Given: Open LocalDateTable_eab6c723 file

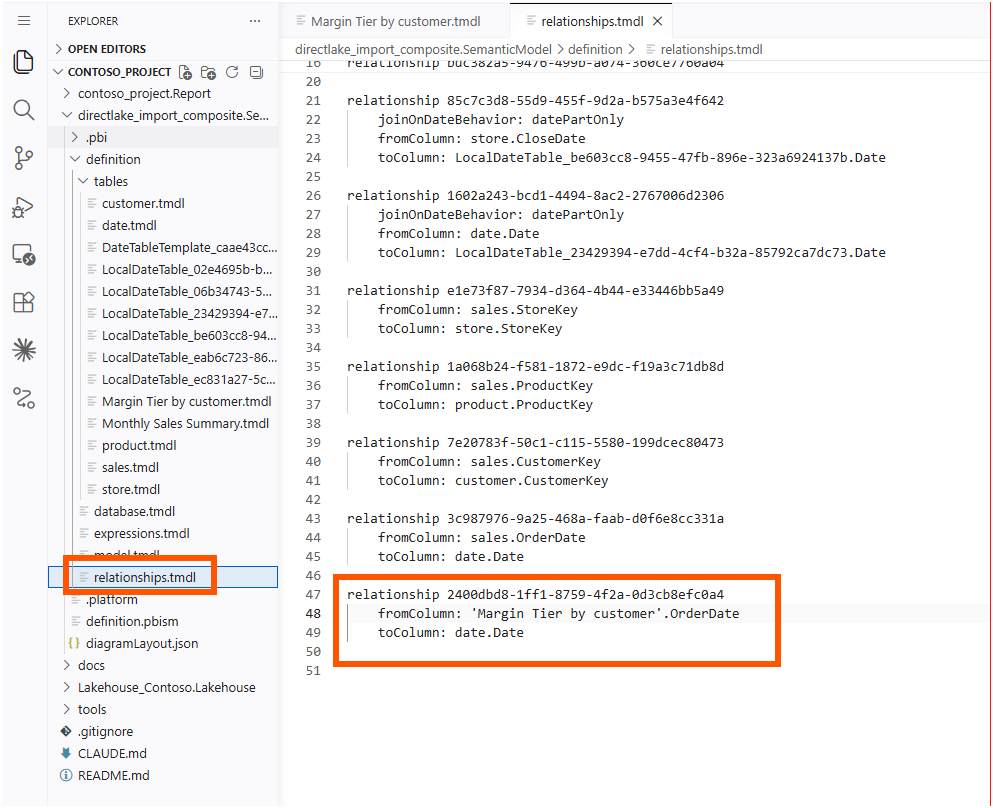Looking at the screenshot, I should [189, 358].
